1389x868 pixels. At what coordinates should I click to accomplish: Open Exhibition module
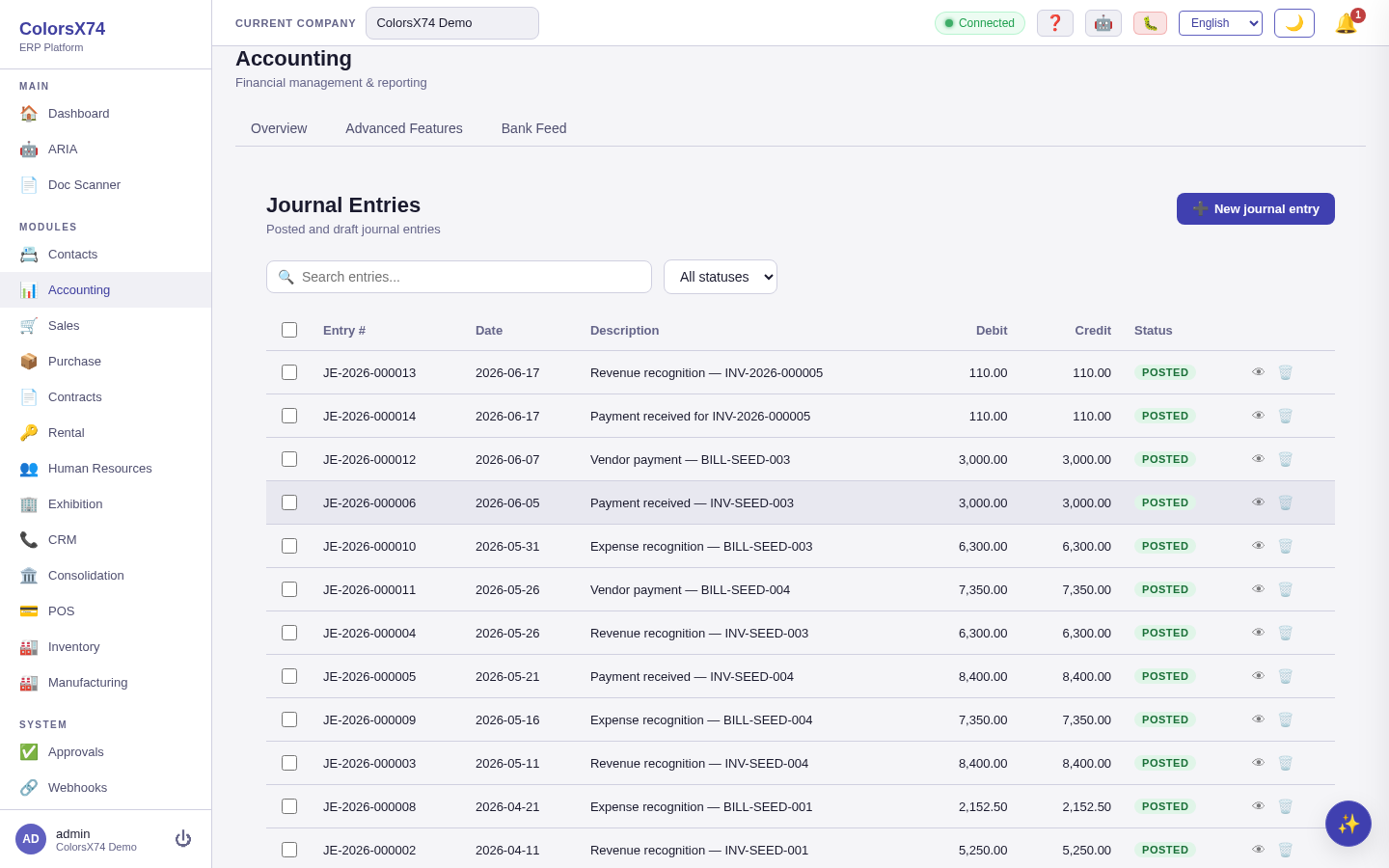106,503
